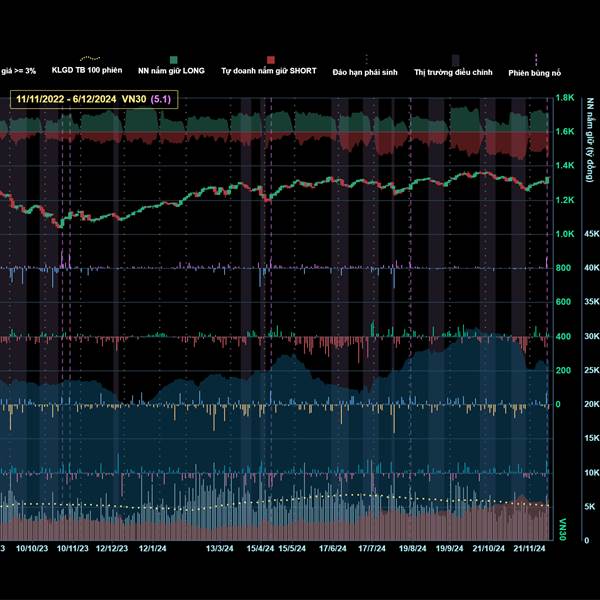This screenshot has height=600, width=600.
Task: Click the 1.2K value on the green axis
Action: click(565, 200)
